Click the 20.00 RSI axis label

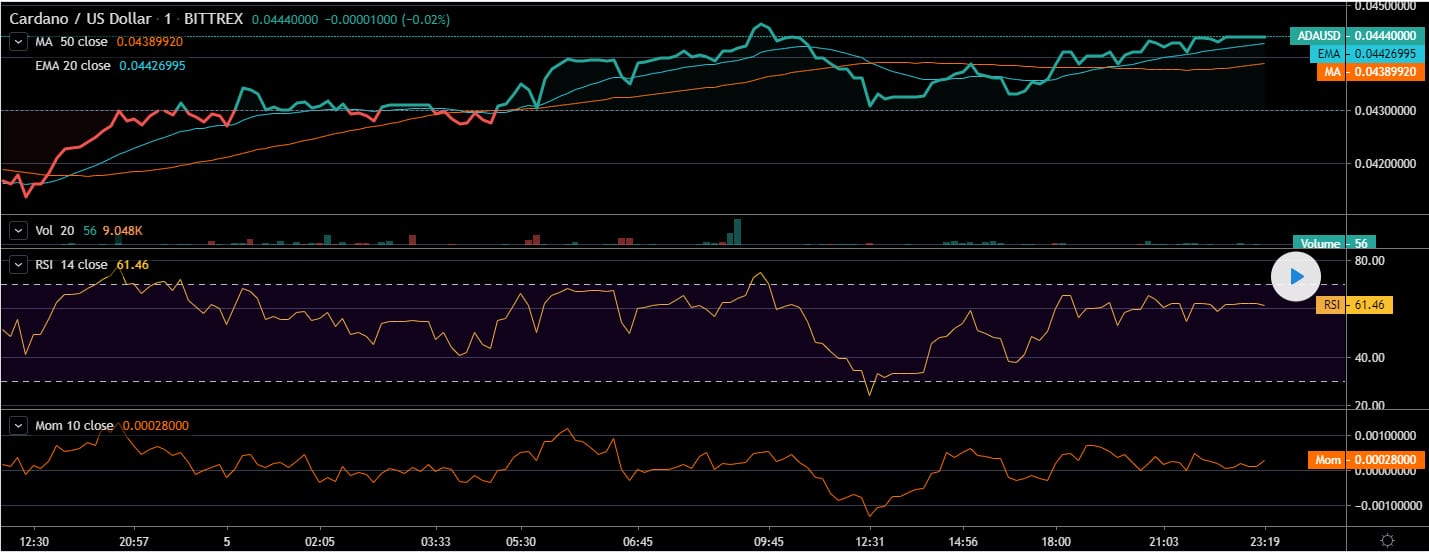[1371, 405]
